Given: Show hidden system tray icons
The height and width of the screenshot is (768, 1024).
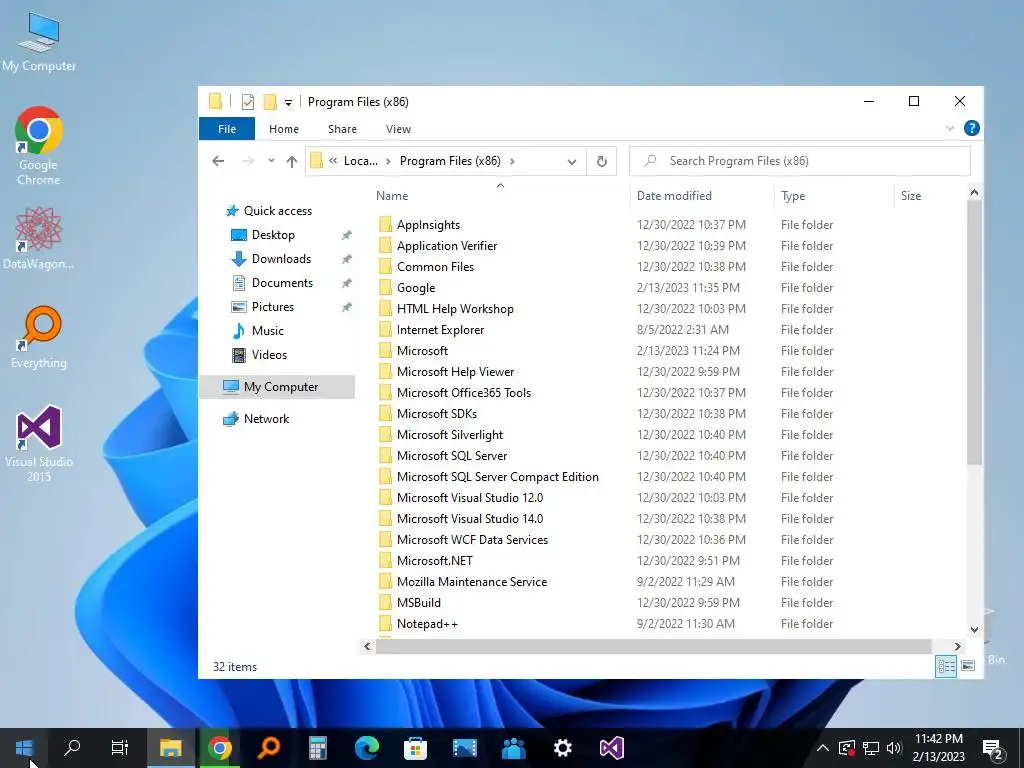Looking at the screenshot, I should point(823,748).
